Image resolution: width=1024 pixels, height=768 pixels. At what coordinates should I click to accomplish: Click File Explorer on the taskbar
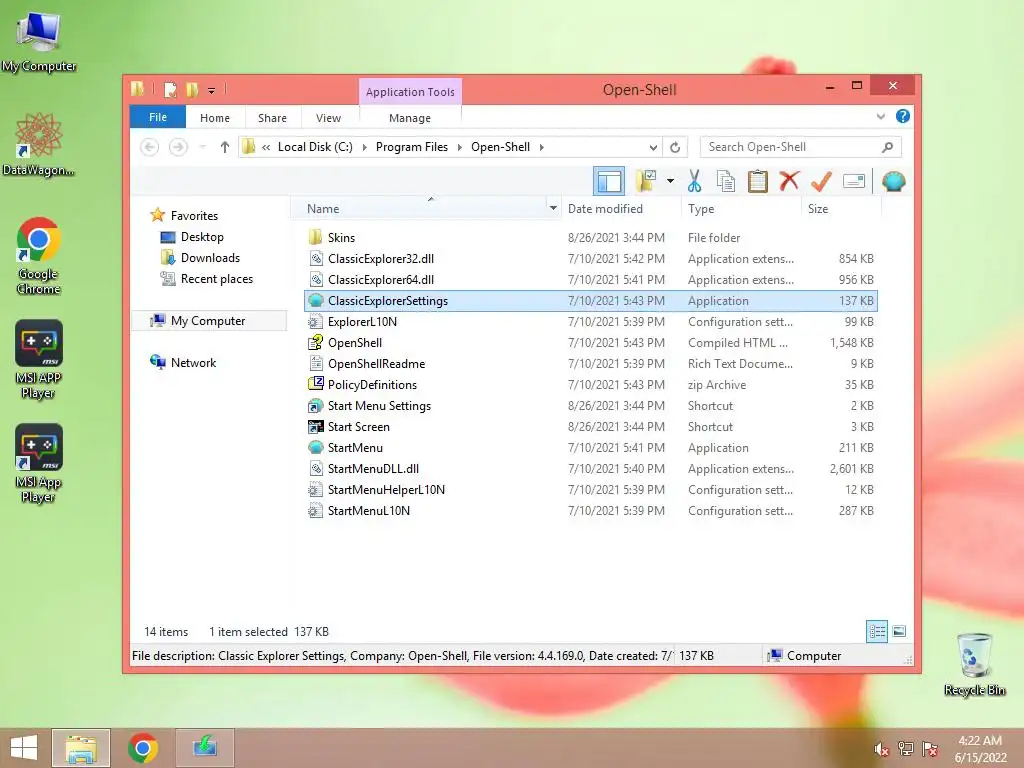coord(81,748)
